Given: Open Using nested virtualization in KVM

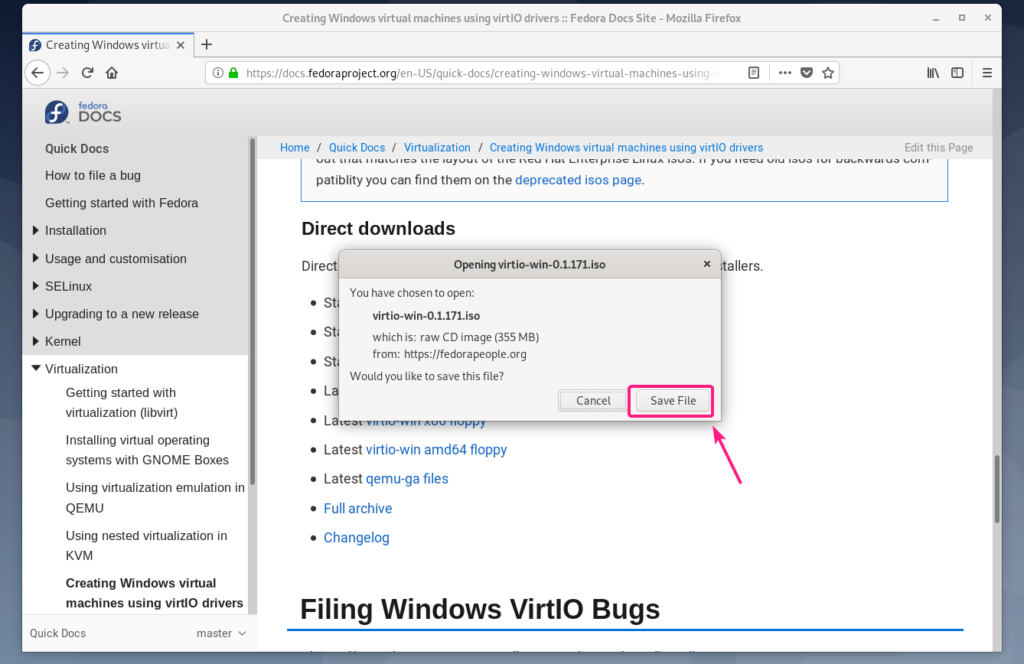Looking at the screenshot, I should click(x=146, y=545).
